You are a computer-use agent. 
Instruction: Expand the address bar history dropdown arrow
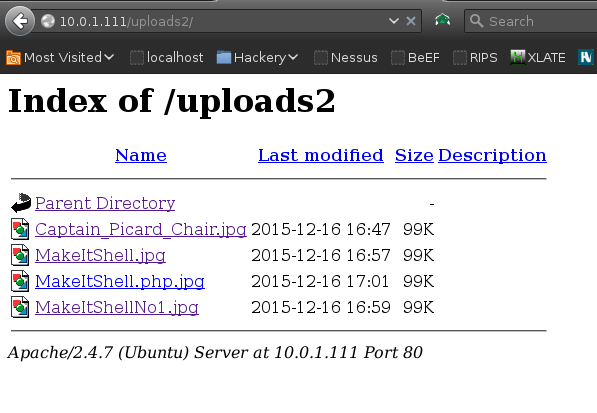point(394,21)
